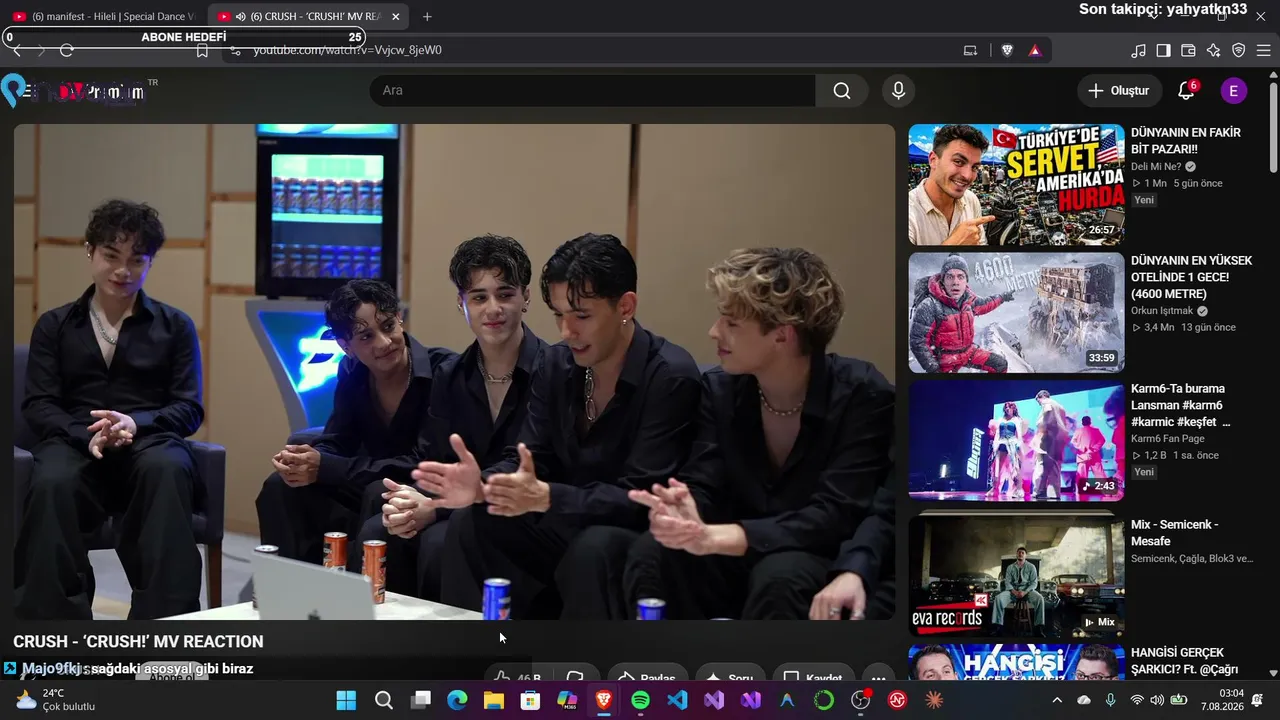
Task: Open the 4600 Metre hotel video thumbnail
Action: 1016,312
